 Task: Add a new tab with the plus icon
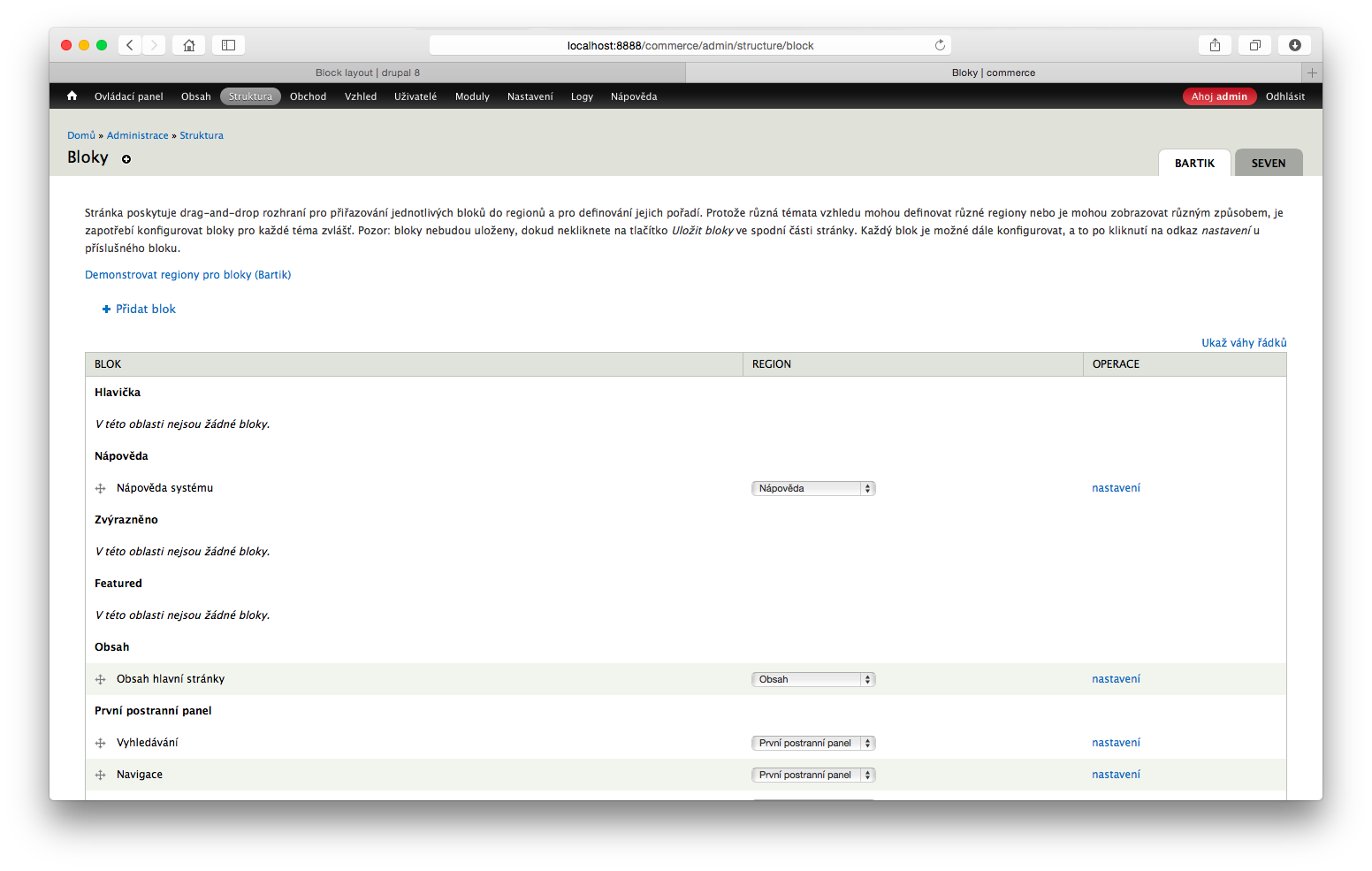pyautogui.click(x=1313, y=73)
